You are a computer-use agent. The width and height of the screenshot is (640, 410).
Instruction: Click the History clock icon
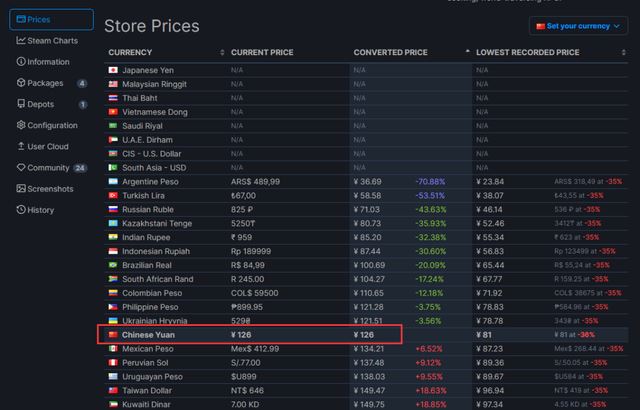point(21,210)
